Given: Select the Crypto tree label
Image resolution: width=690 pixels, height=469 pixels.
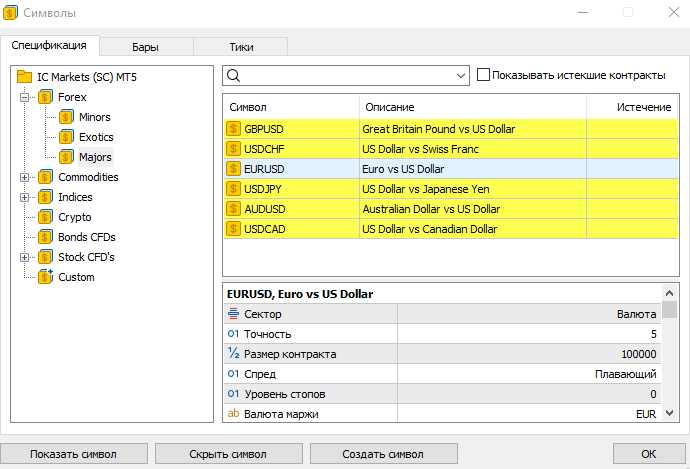Looking at the screenshot, I should [75, 217].
